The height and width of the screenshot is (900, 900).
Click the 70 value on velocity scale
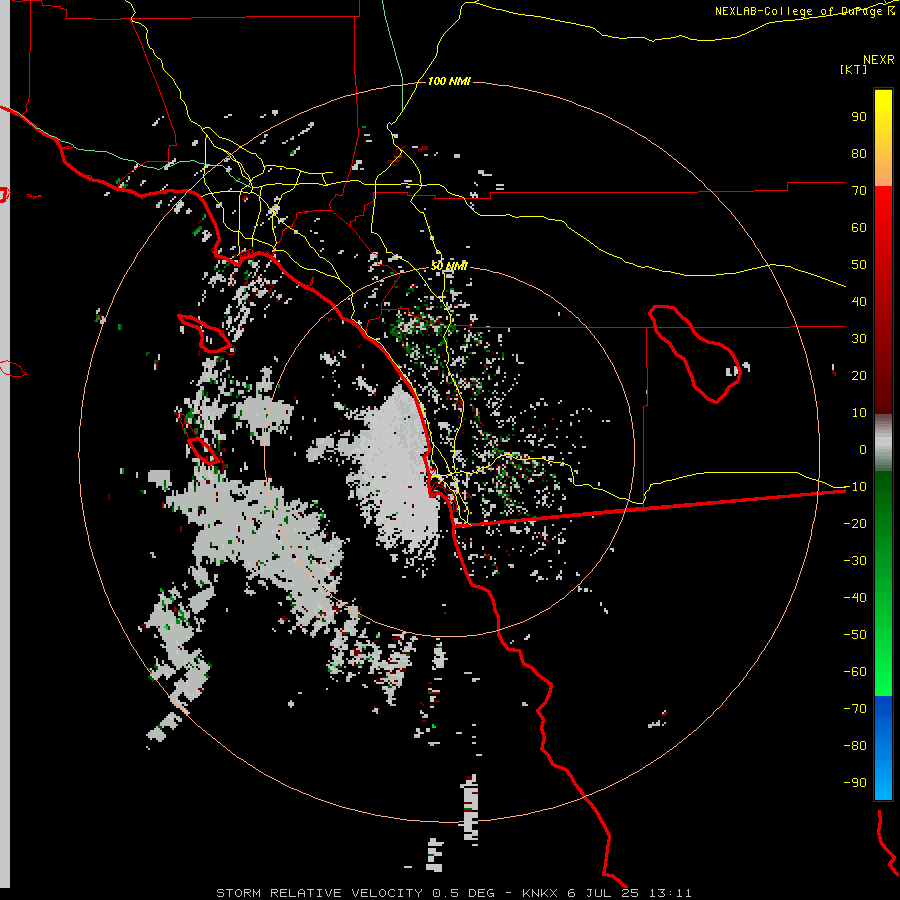point(859,191)
